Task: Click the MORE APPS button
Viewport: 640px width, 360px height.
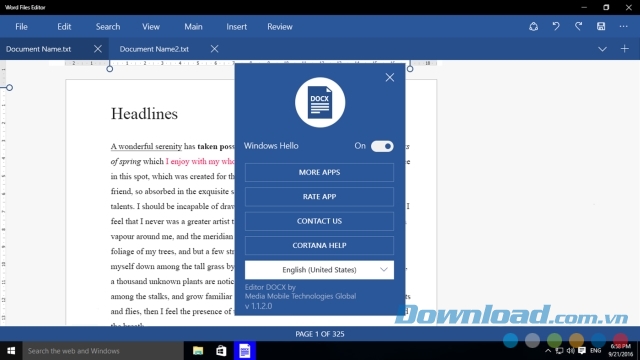Action: click(x=319, y=172)
